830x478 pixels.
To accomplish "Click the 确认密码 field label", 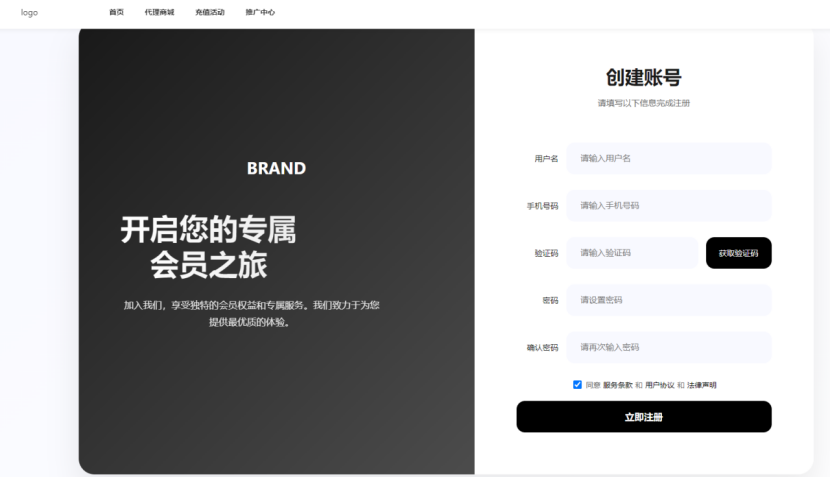I will [542, 348].
